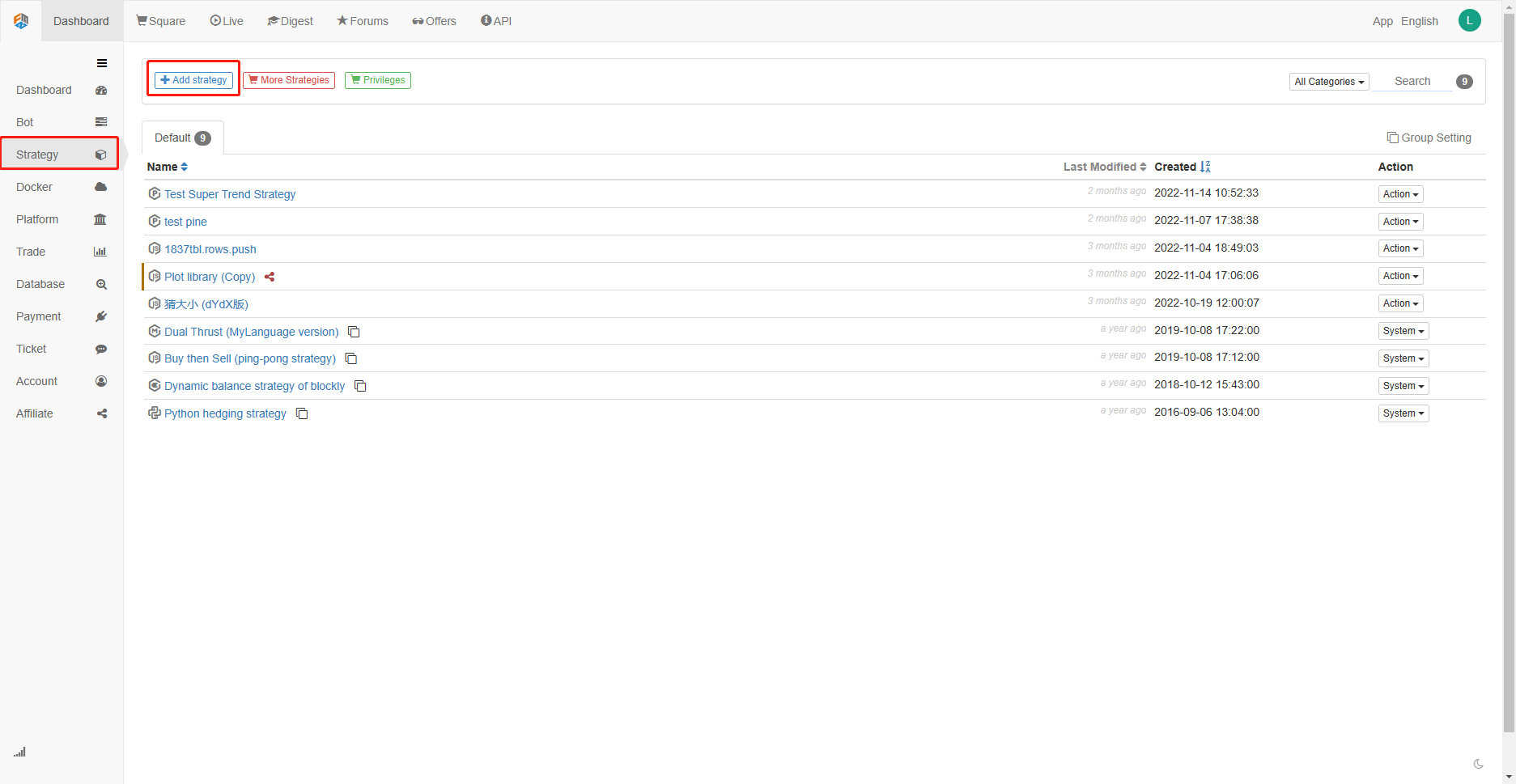
Task: Expand the All Categories dropdown
Action: [1328, 82]
